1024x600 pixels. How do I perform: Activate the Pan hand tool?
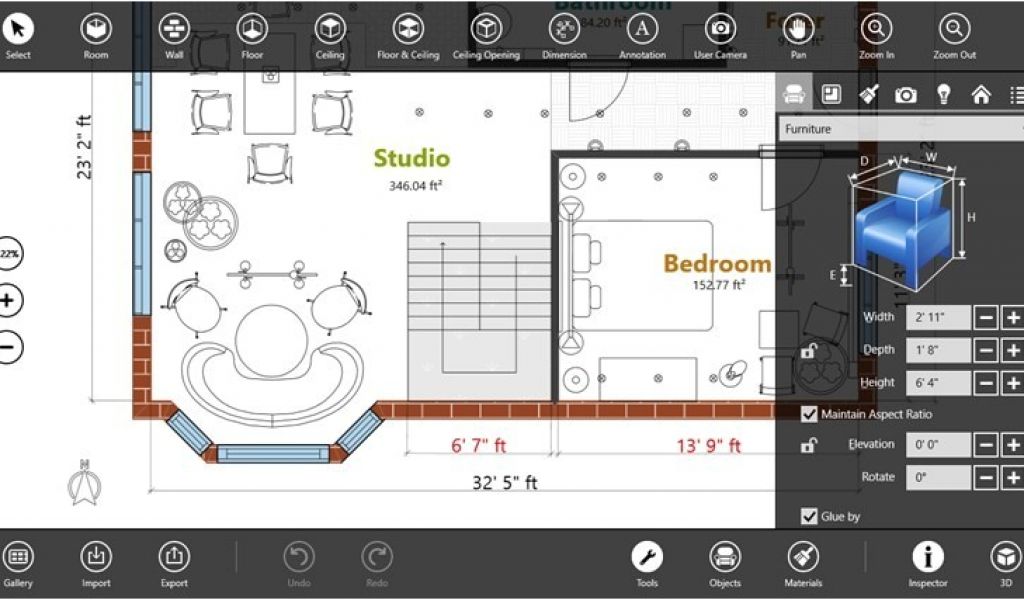798,29
